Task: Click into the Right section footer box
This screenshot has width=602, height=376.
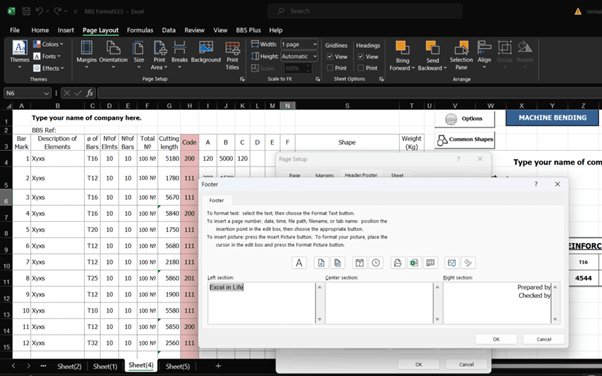Action: [x=498, y=303]
